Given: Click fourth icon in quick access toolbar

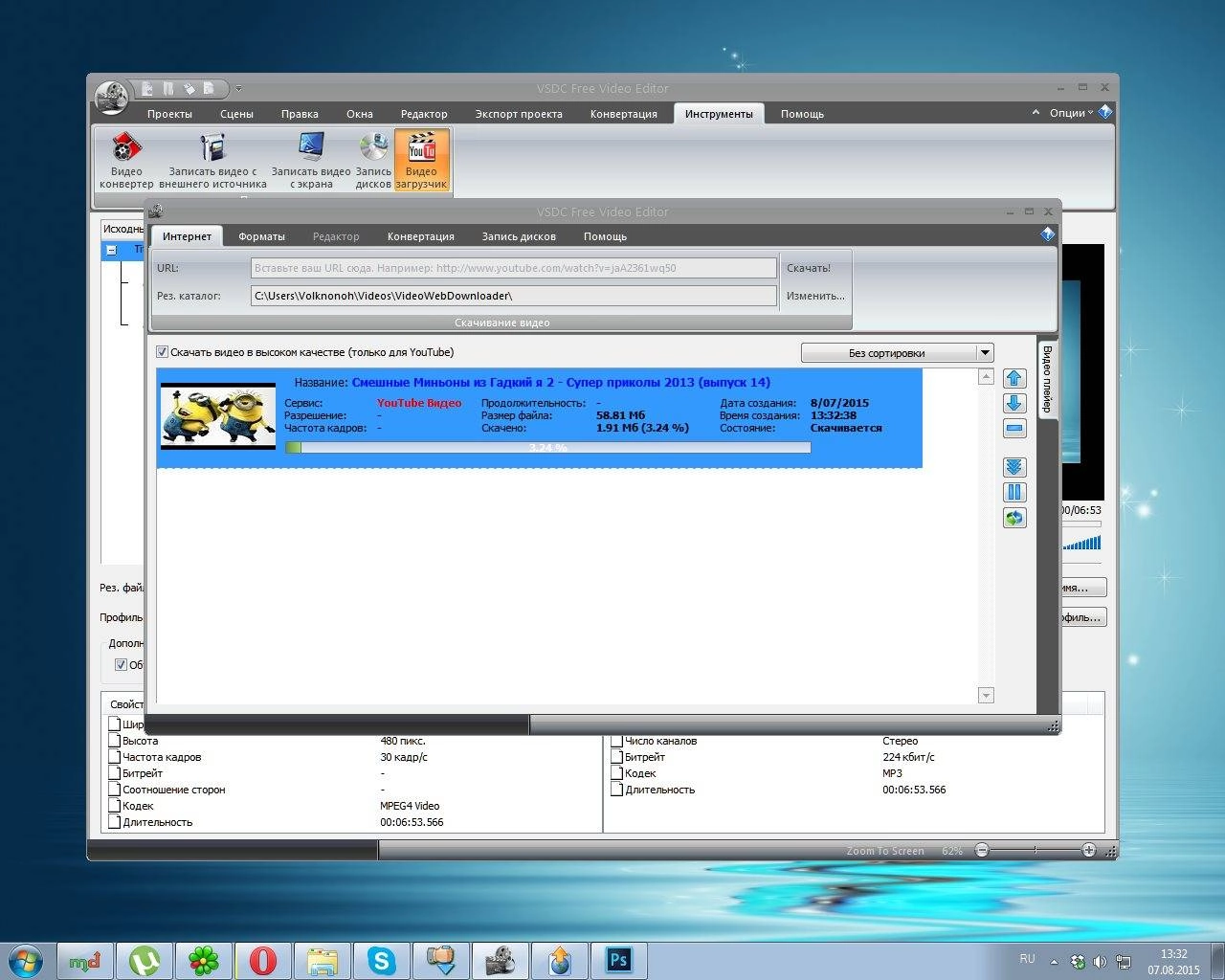Looking at the screenshot, I should tap(209, 88).
